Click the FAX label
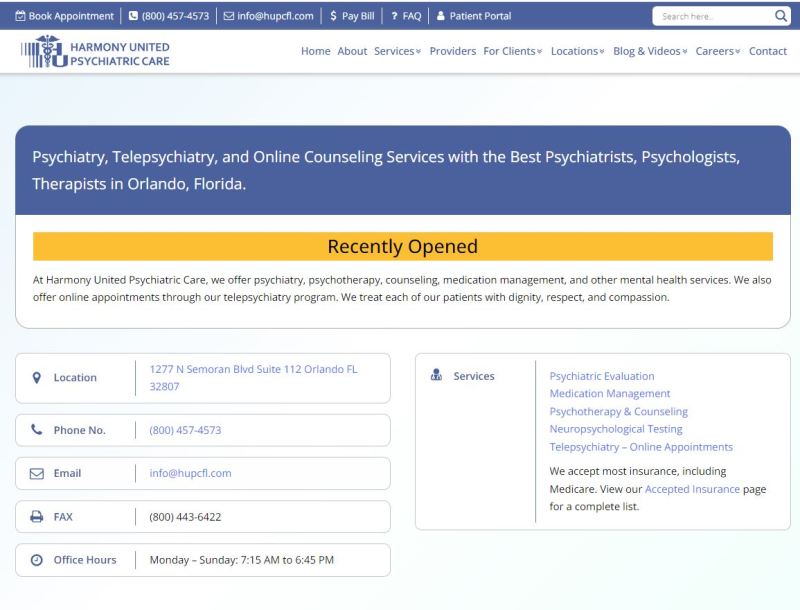800x610 pixels. 63,517
